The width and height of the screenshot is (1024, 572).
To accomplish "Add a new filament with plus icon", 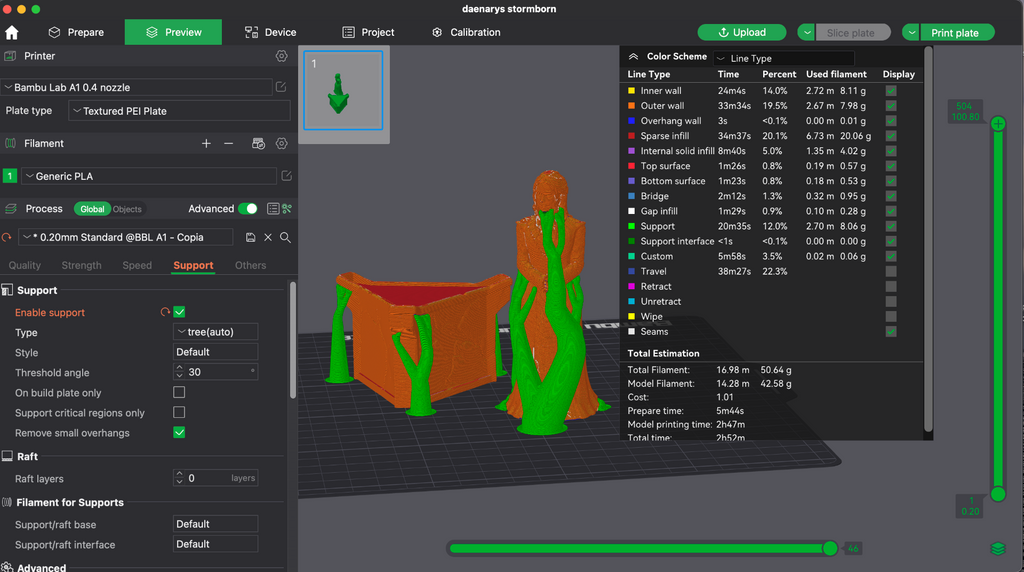I will 206,143.
